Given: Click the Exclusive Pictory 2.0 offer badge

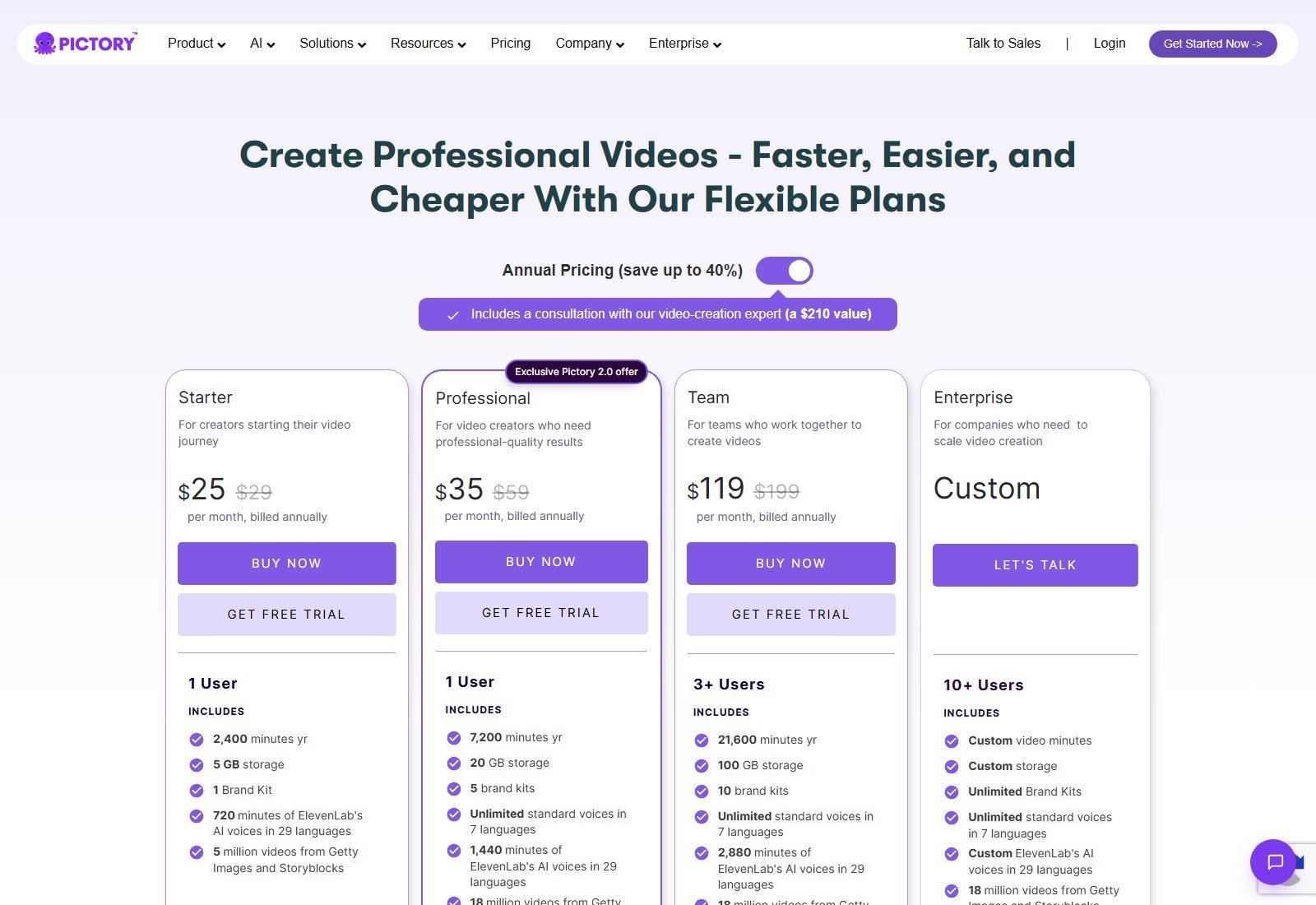Looking at the screenshot, I should click(x=576, y=372).
